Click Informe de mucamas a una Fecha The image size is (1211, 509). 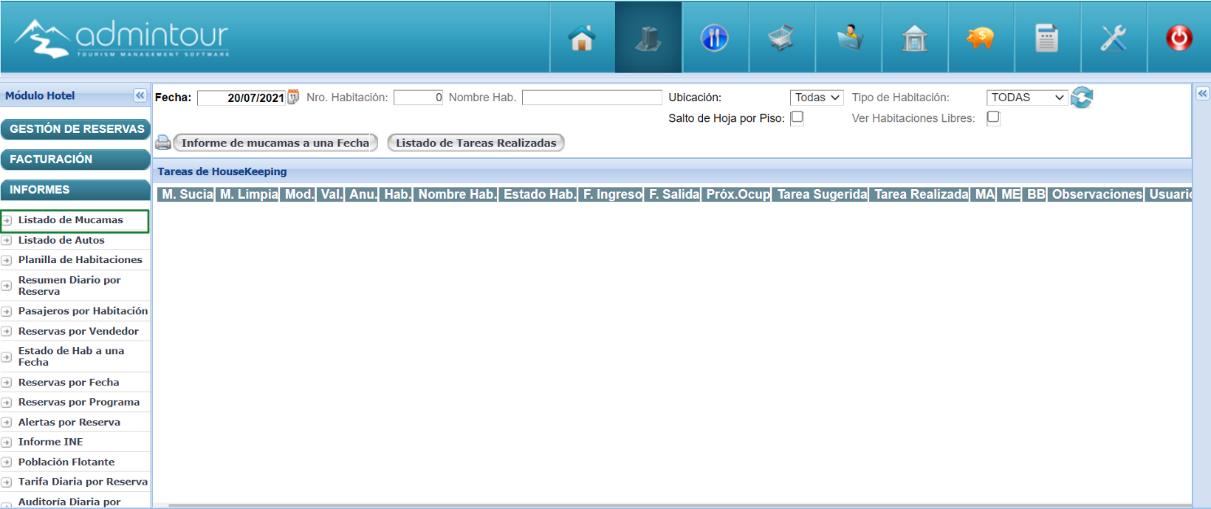click(275, 143)
